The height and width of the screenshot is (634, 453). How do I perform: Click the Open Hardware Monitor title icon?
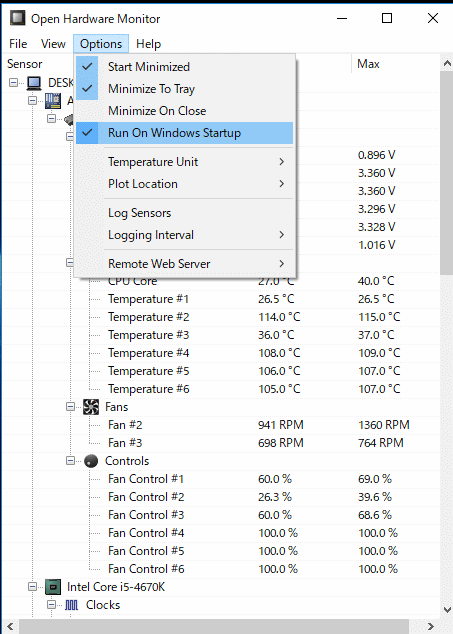pyautogui.click(x=17, y=18)
